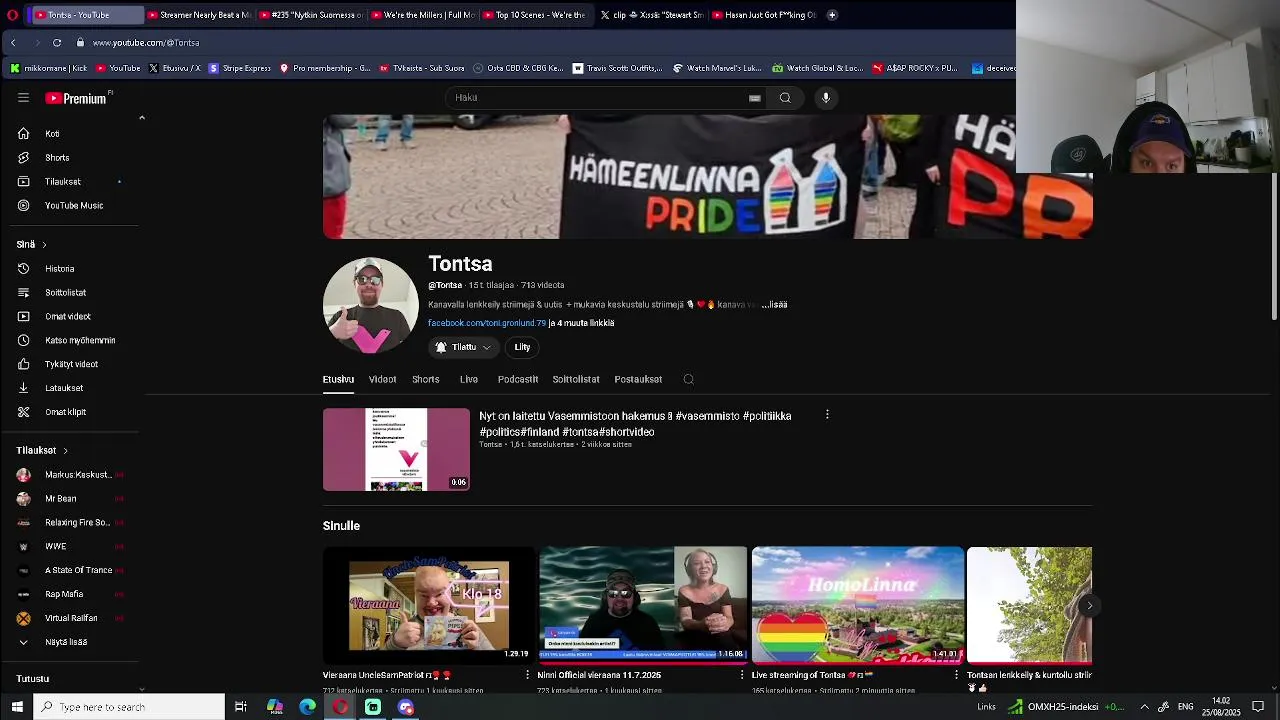
Task: Expand the Tilaukset subscriptions list heading
Action: [x=42, y=451]
